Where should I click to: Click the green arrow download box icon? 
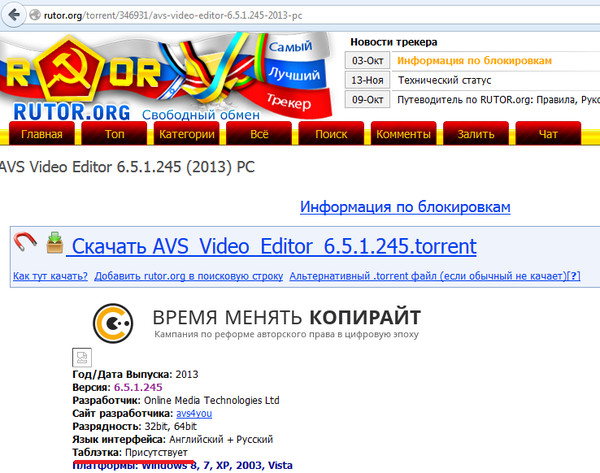click(55, 242)
